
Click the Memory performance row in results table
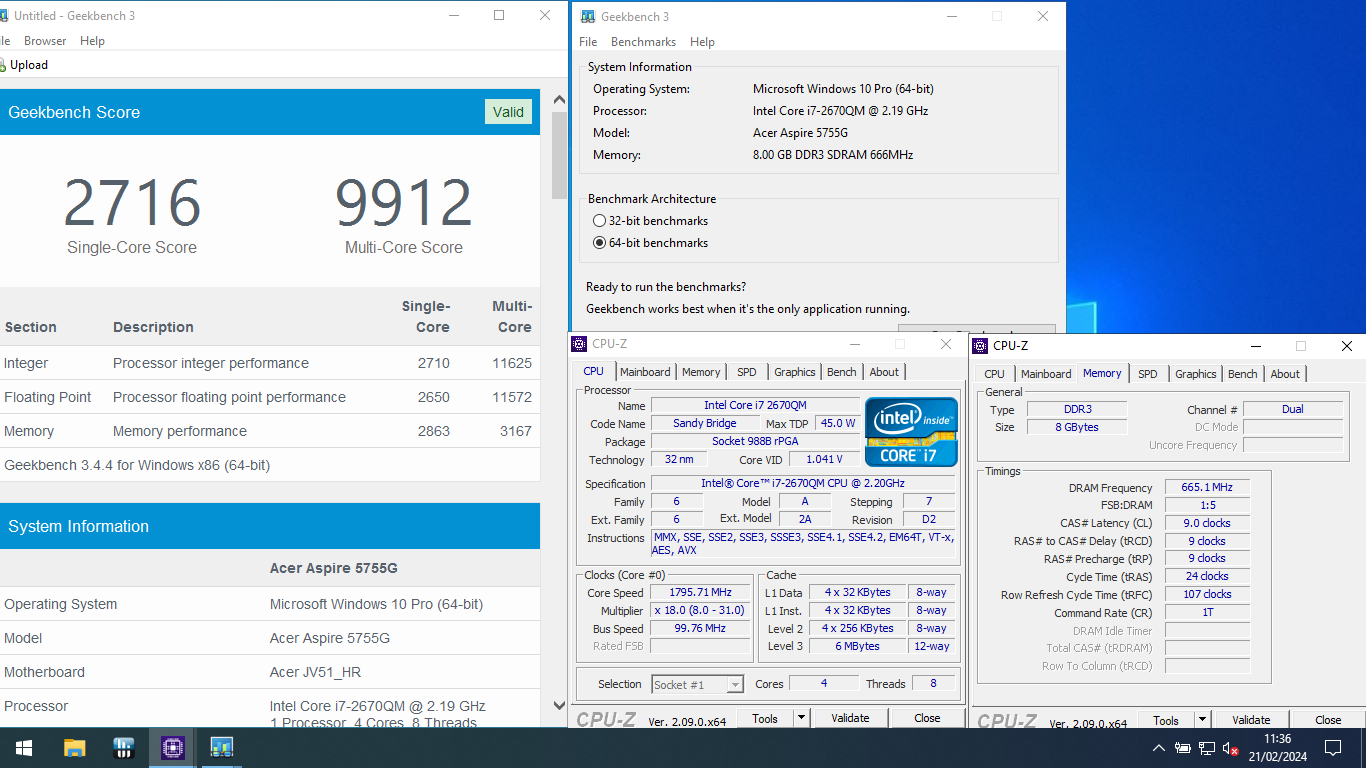[x=270, y=431]
